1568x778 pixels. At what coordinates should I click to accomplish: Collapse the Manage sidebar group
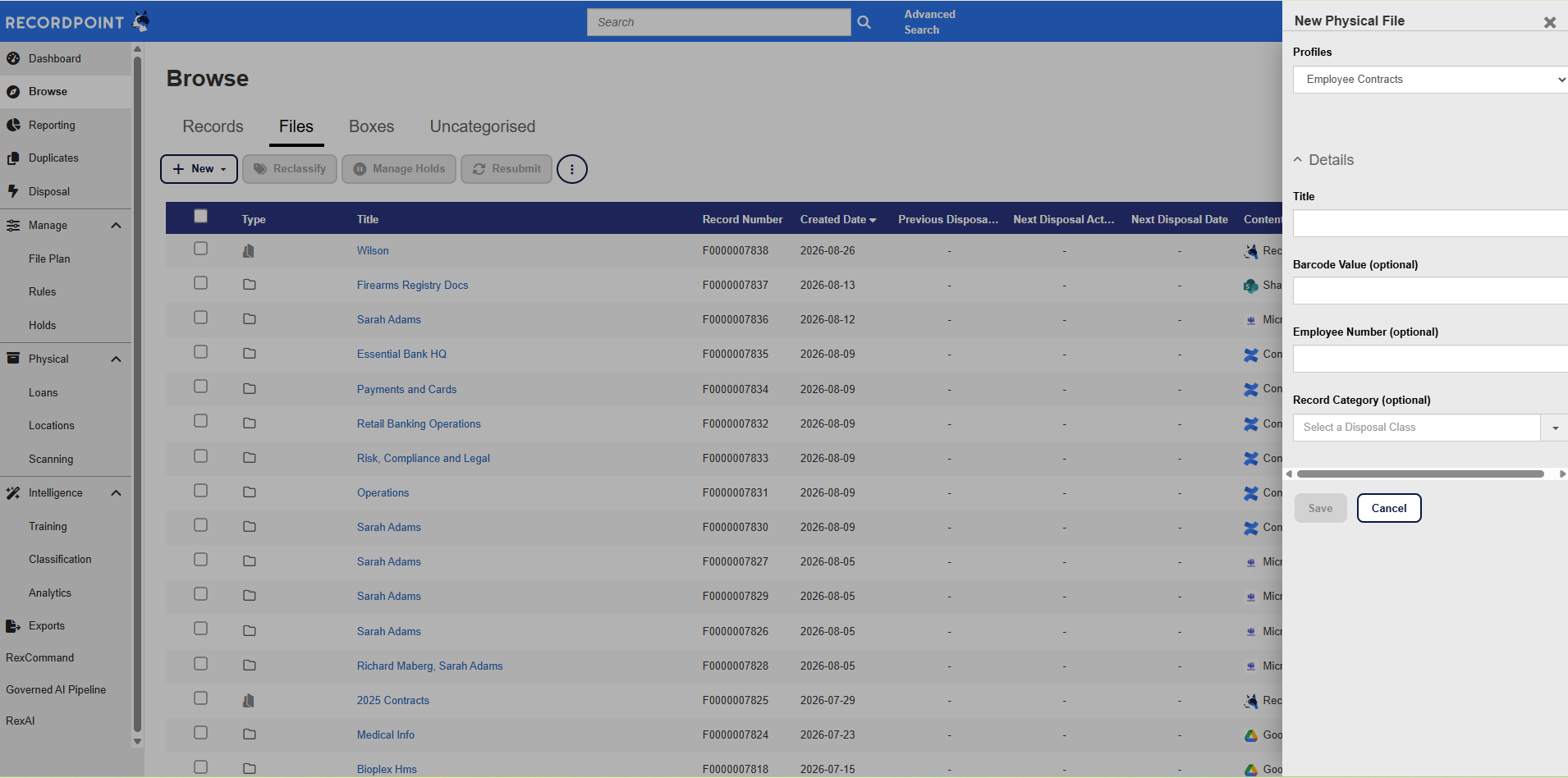click(x=116, y=226)
